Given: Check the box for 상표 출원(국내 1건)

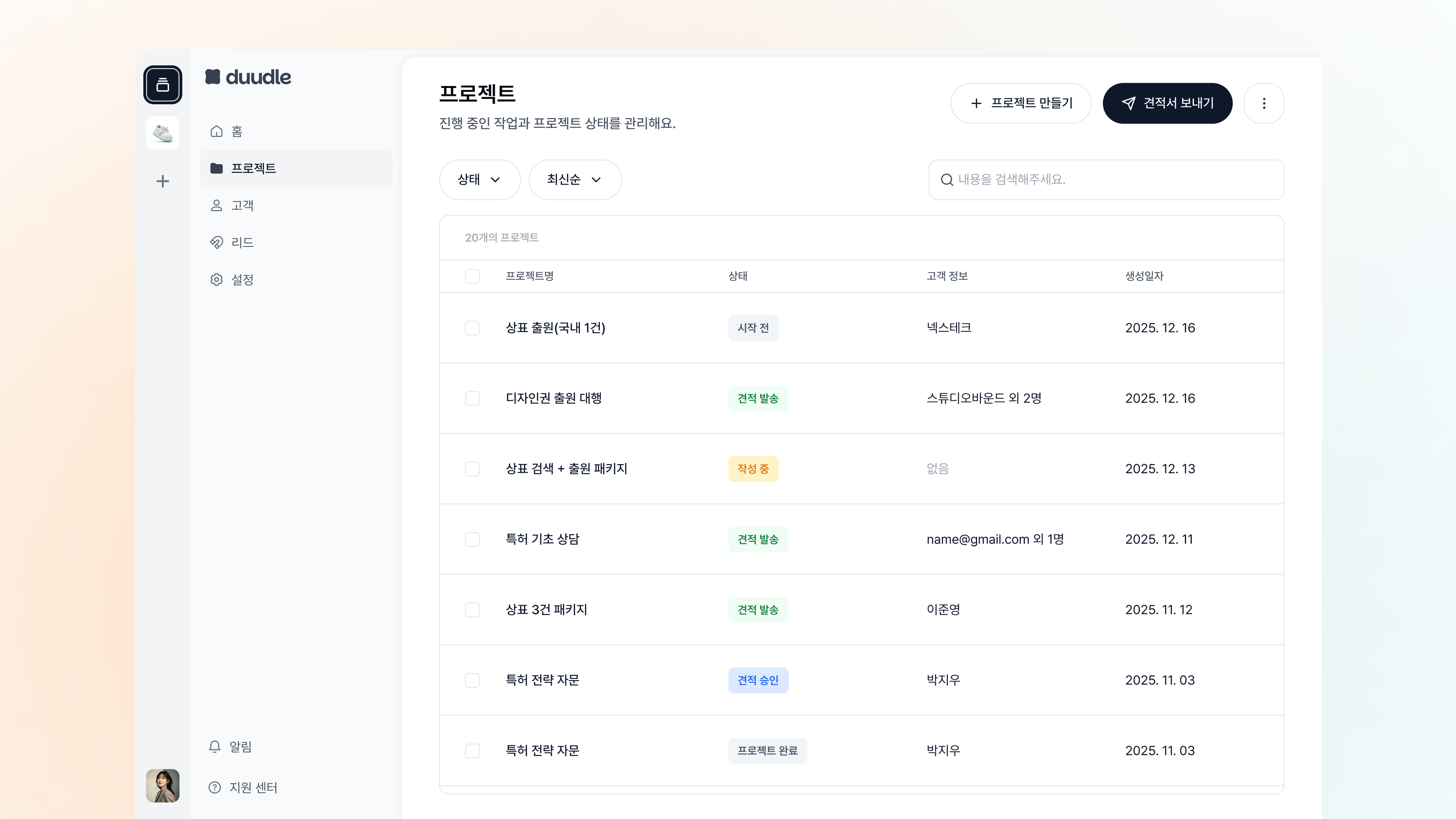Looking at the screenshot, I should 472,328.
